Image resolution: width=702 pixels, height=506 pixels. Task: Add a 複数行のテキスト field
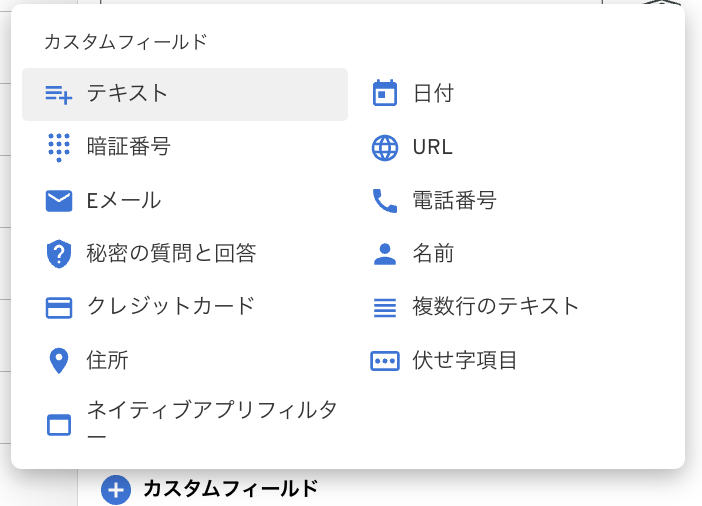496,306
